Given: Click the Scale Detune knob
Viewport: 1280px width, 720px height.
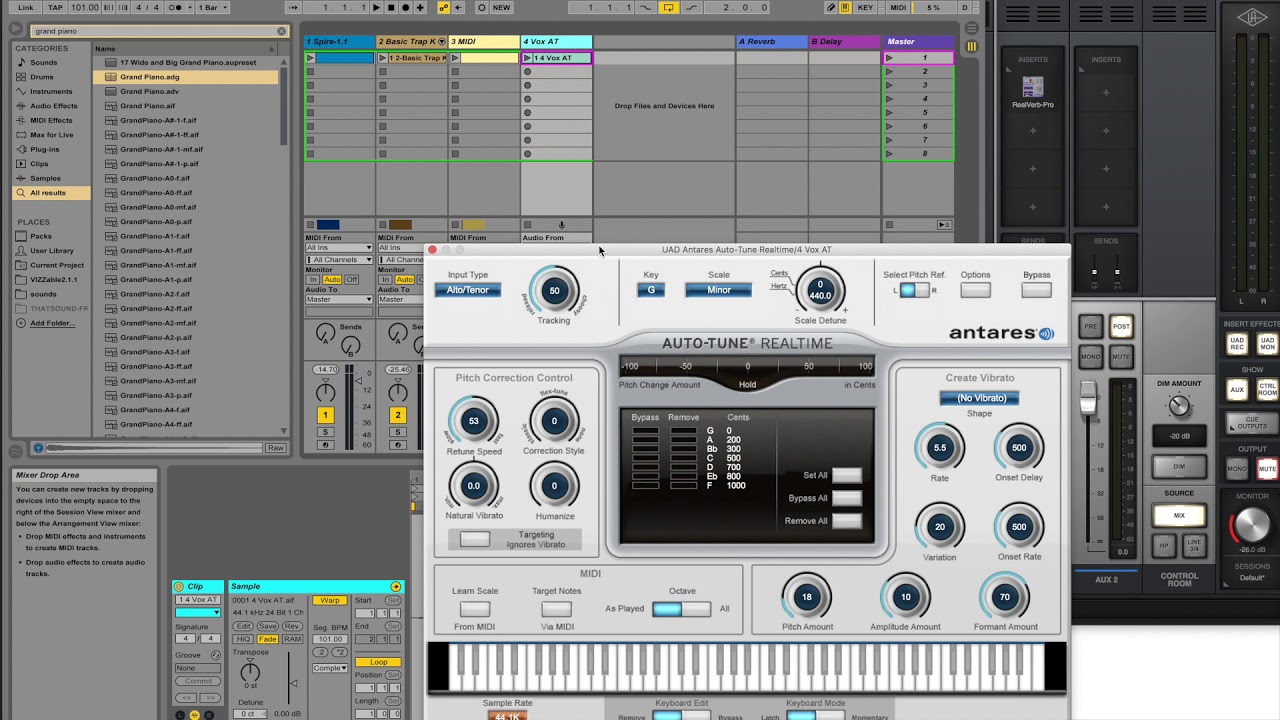Looking at the screenshot, I should click(820, 290).
